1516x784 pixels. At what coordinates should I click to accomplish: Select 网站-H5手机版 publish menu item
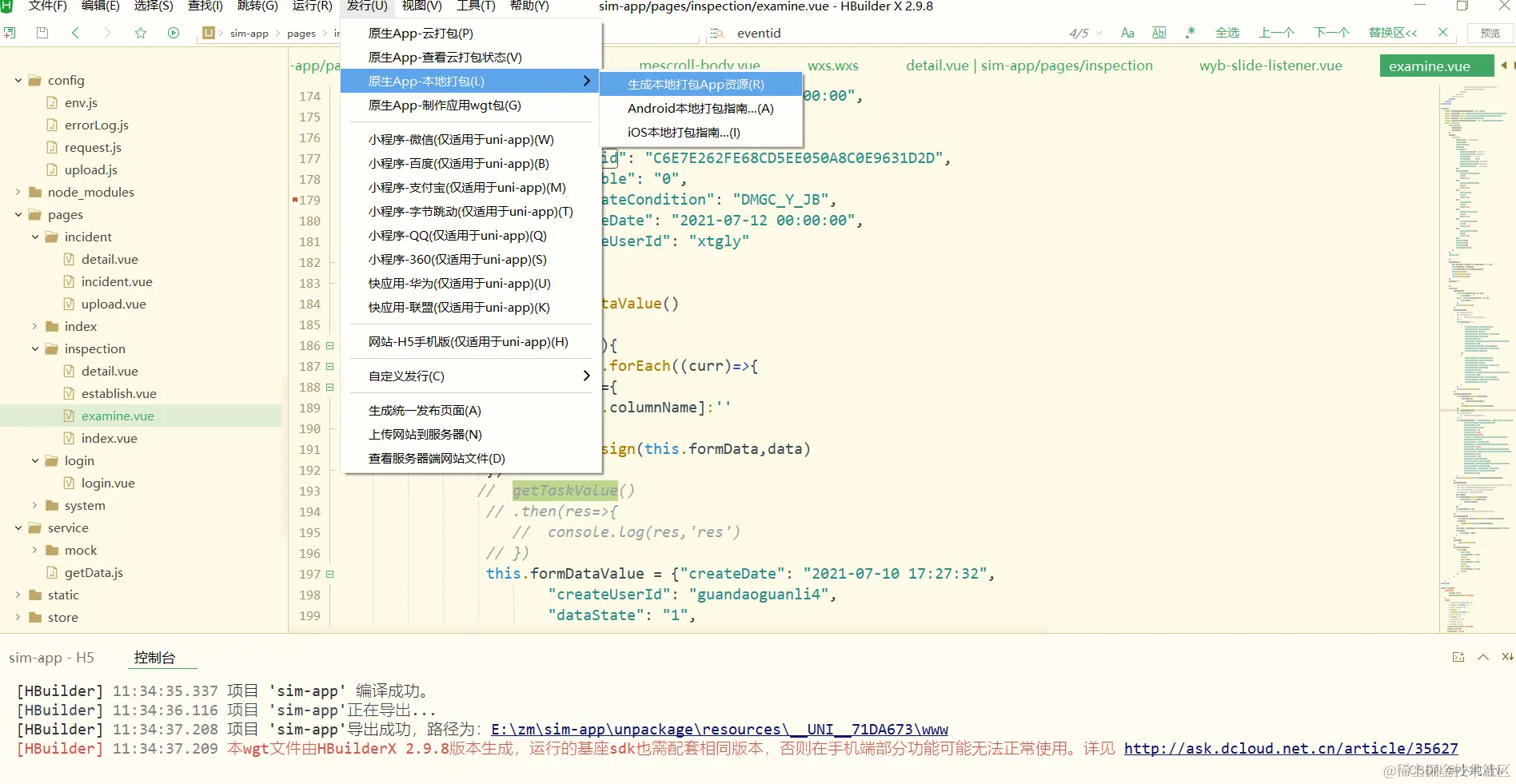click(470, 341)
